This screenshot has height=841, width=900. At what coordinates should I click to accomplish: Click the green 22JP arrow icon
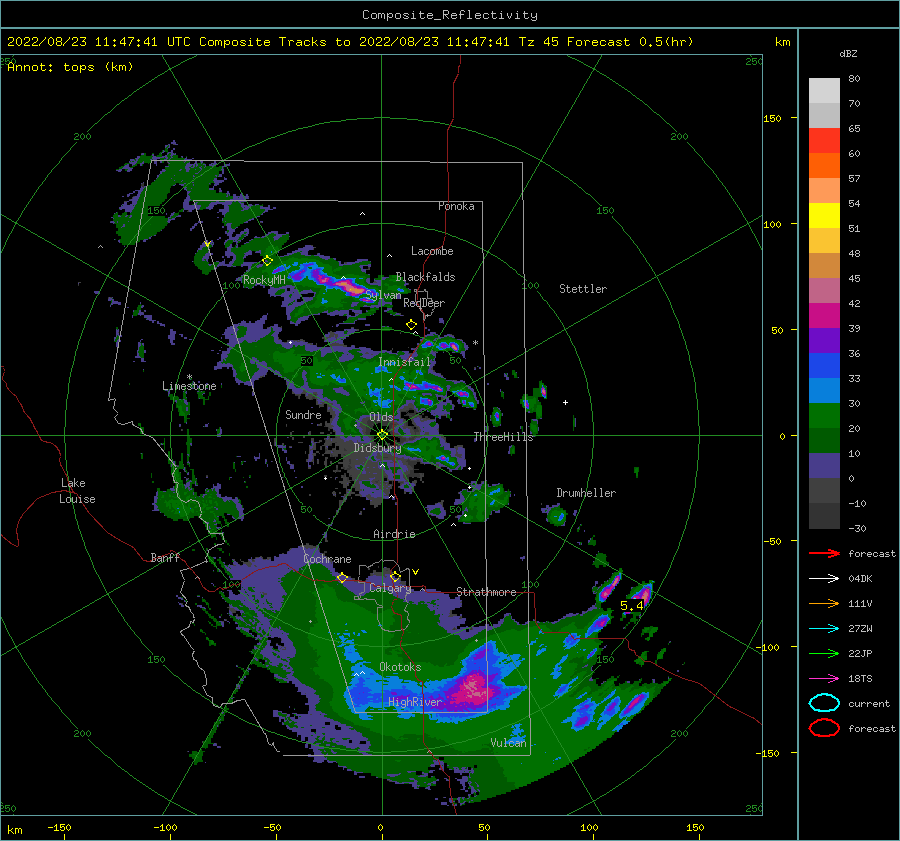(x=824, y=653)
